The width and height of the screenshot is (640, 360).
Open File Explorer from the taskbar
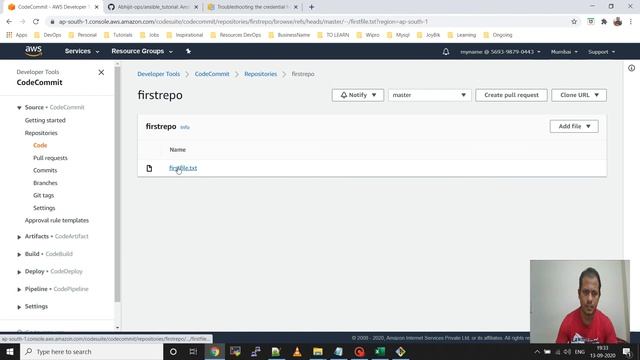pos(318,351)
